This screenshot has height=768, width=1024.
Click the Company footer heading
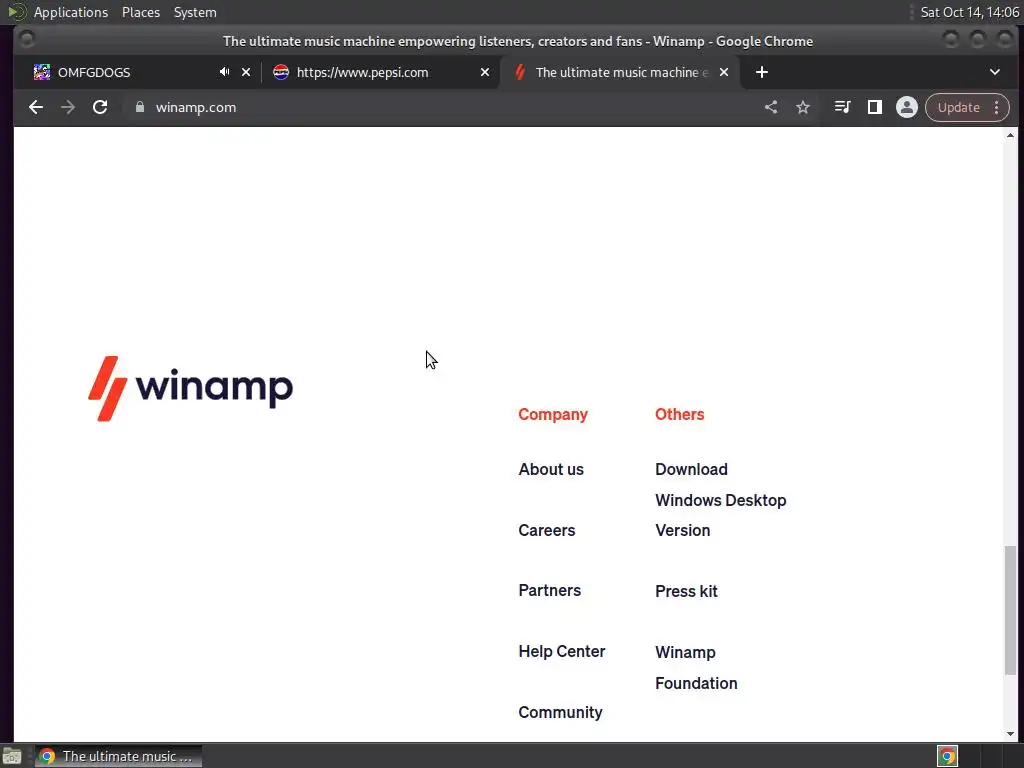pos(552,414)
